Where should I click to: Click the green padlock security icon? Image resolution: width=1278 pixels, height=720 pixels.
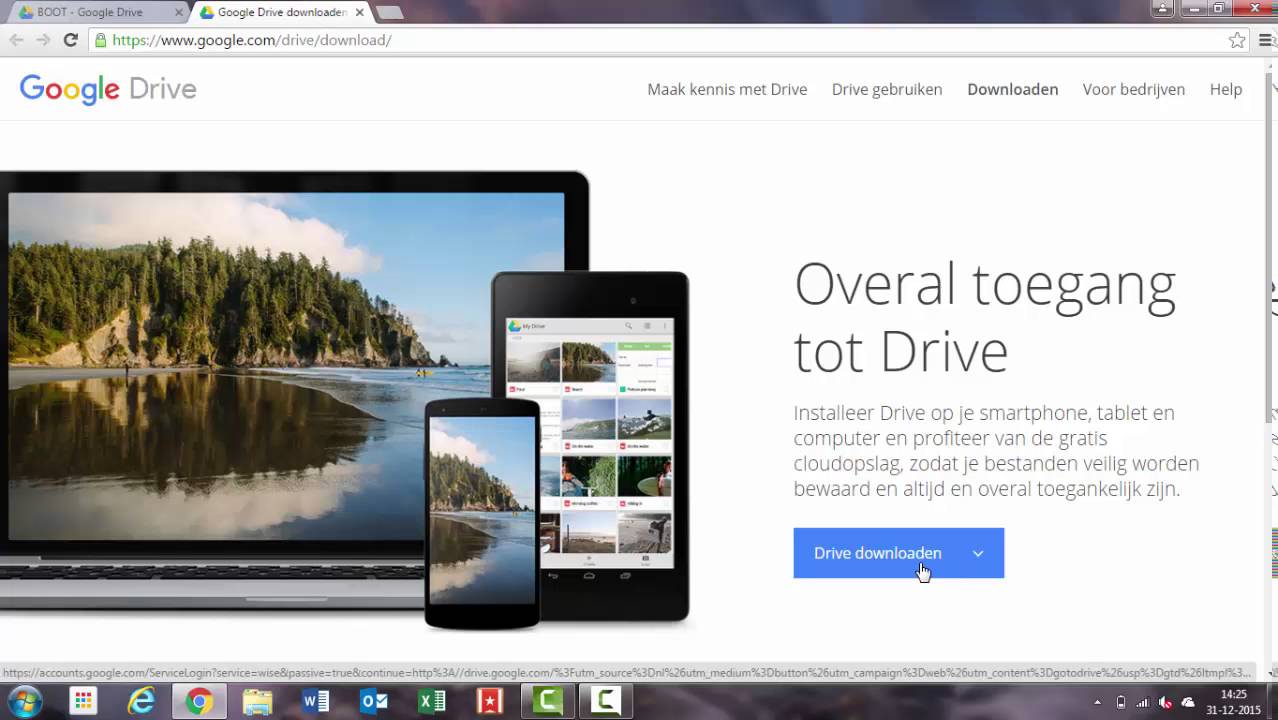pyautogui.click(x=100, y=40)
